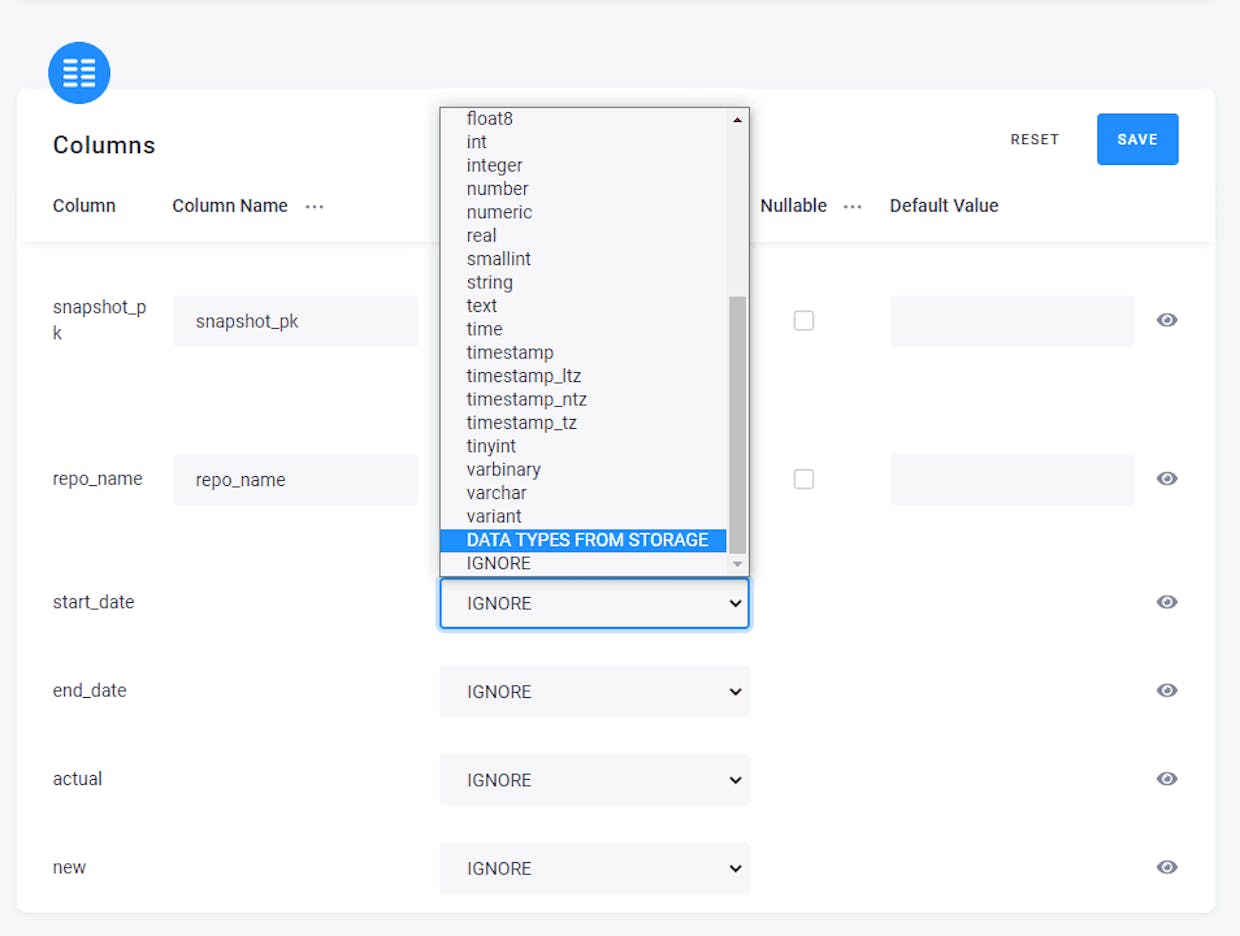Image resolution: width=1240 pixels, height=936 pixels.
Task: Select int from the type list
Action: [x=583, y=142]
